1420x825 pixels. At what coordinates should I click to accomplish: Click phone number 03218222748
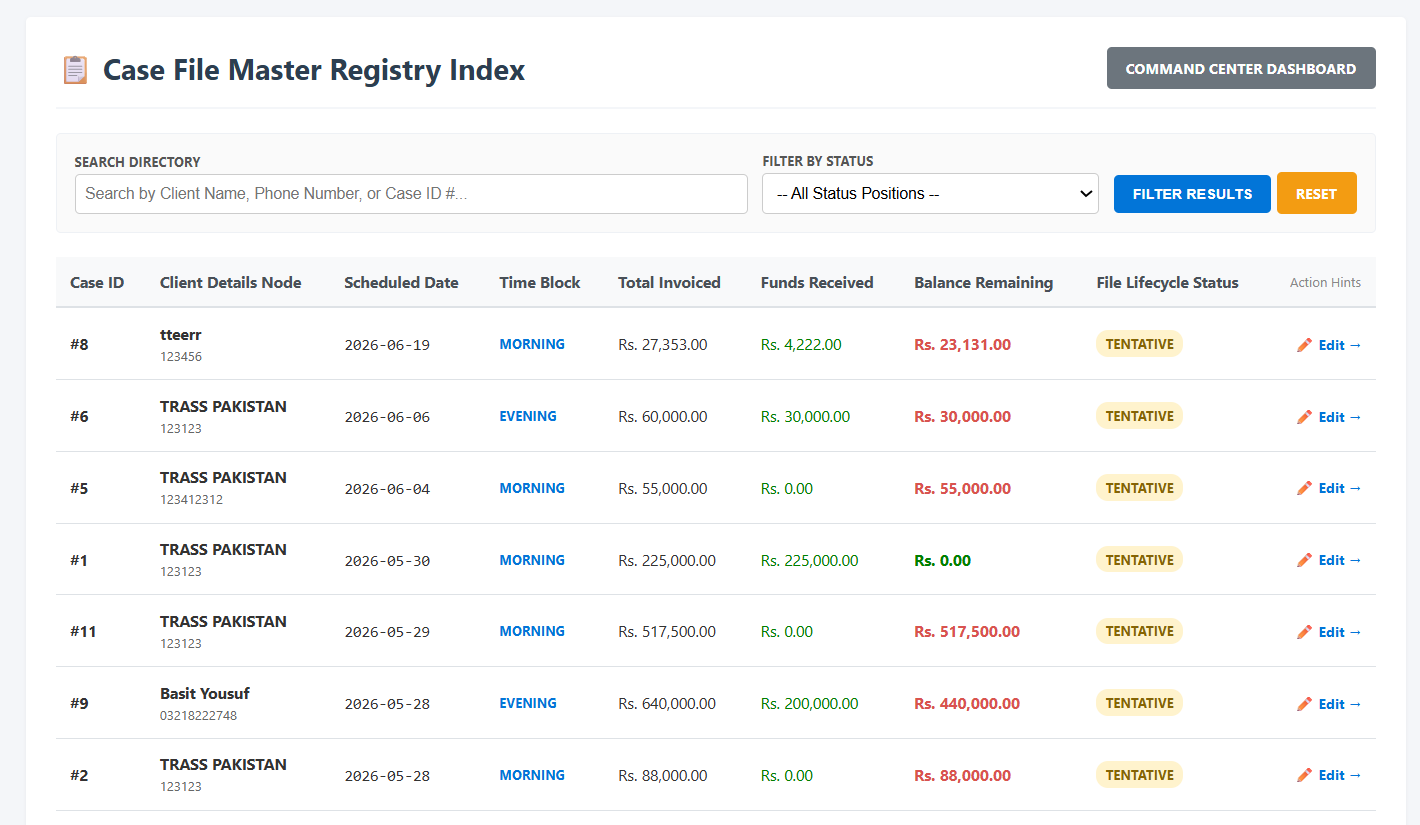coord(199,716)
